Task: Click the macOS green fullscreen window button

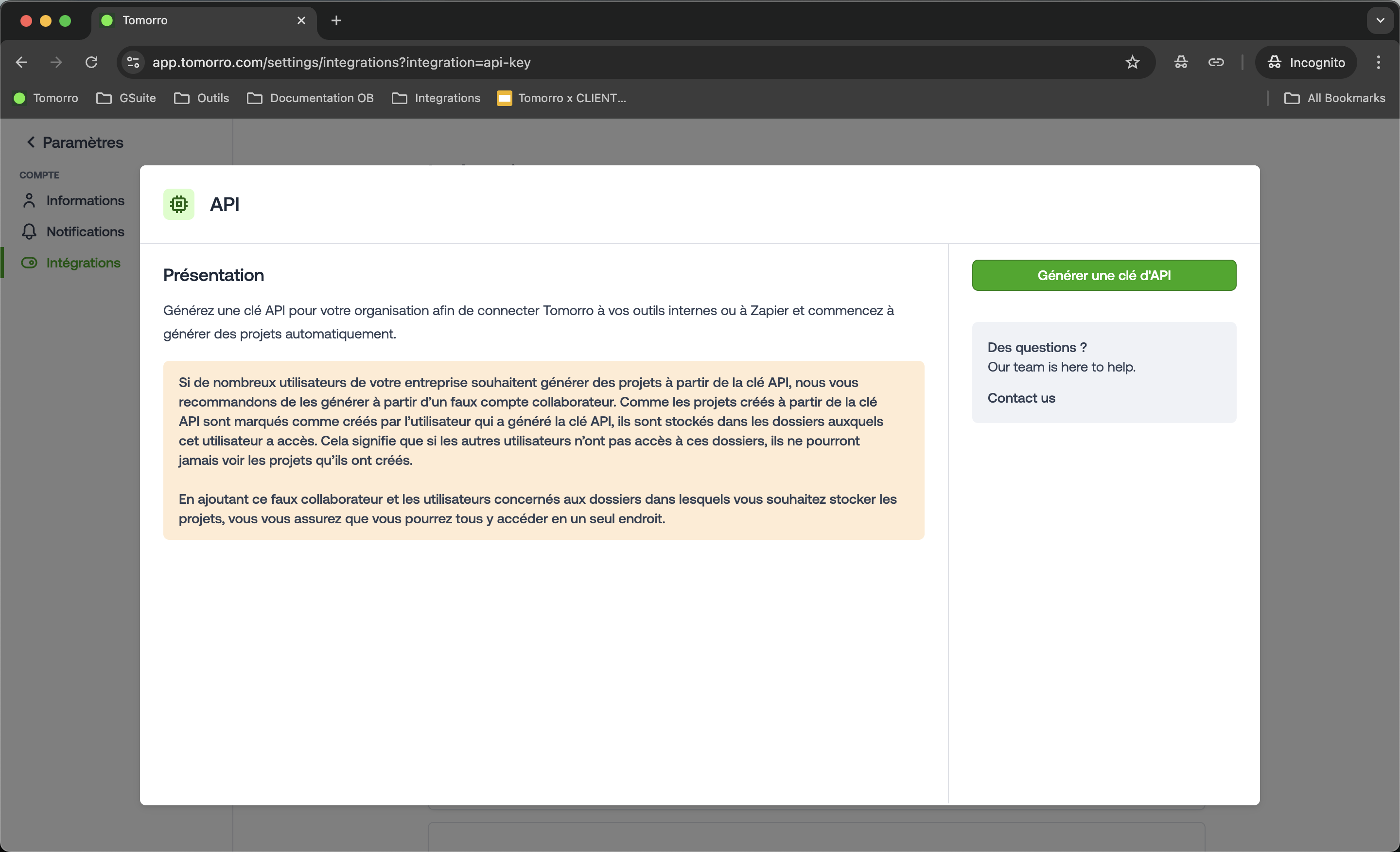Action: pos(65,20)
